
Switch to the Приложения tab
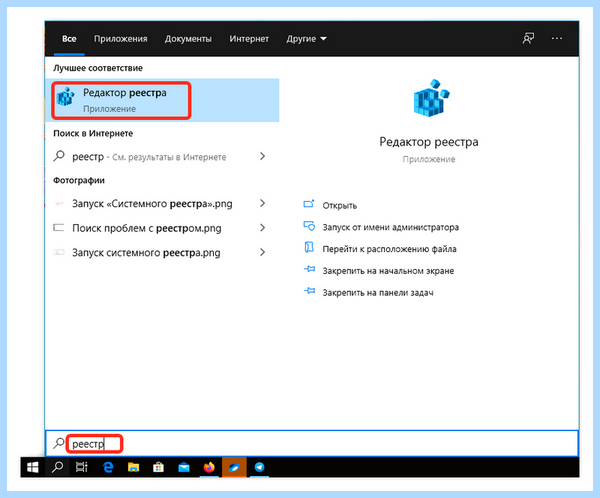pos(121,39)
